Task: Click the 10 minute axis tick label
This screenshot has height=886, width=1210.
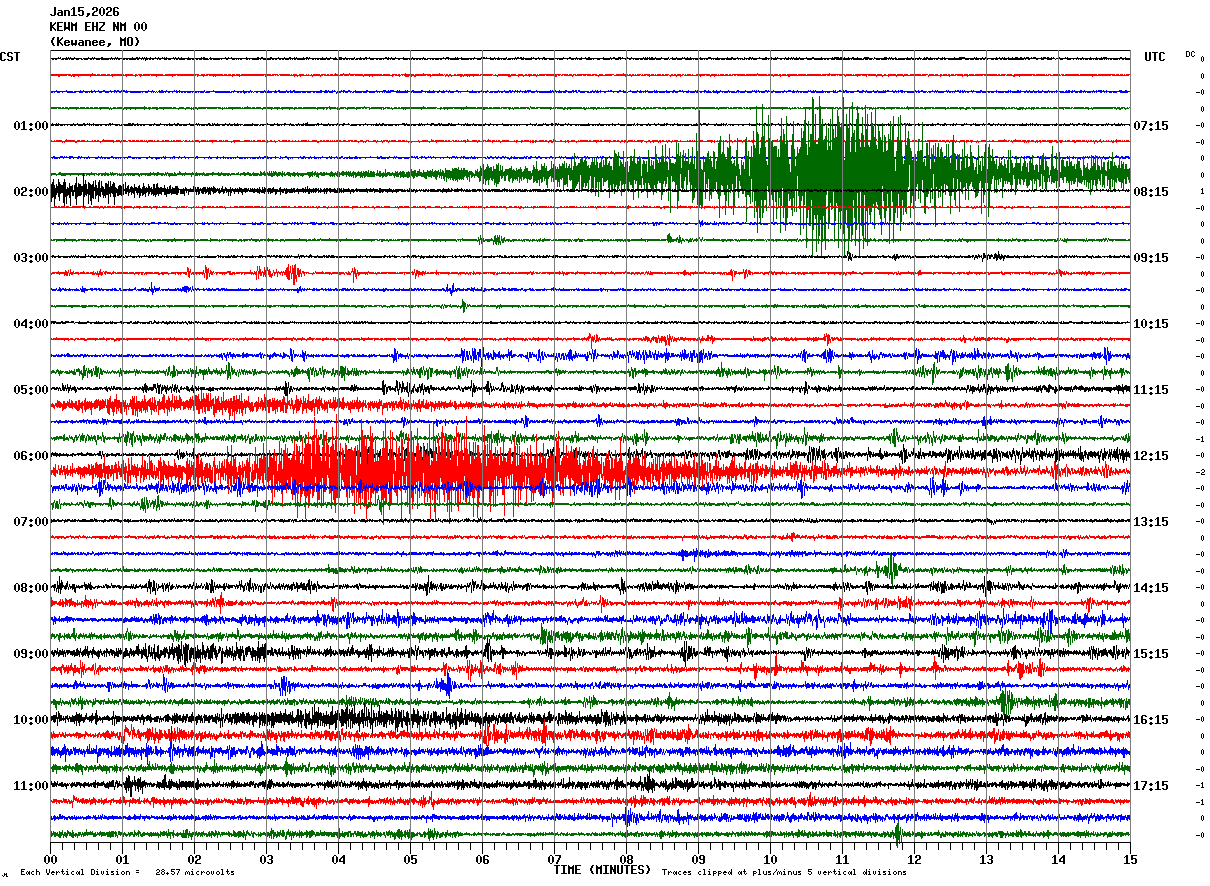Action: (x=770, y=859)
